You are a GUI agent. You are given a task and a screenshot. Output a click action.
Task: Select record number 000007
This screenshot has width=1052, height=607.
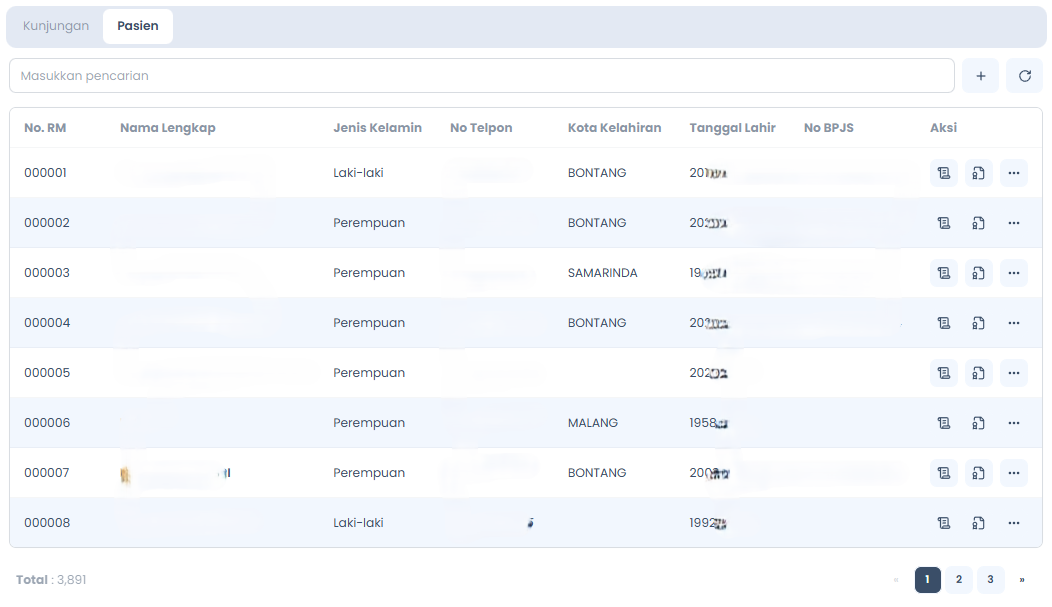click(47, 473)
